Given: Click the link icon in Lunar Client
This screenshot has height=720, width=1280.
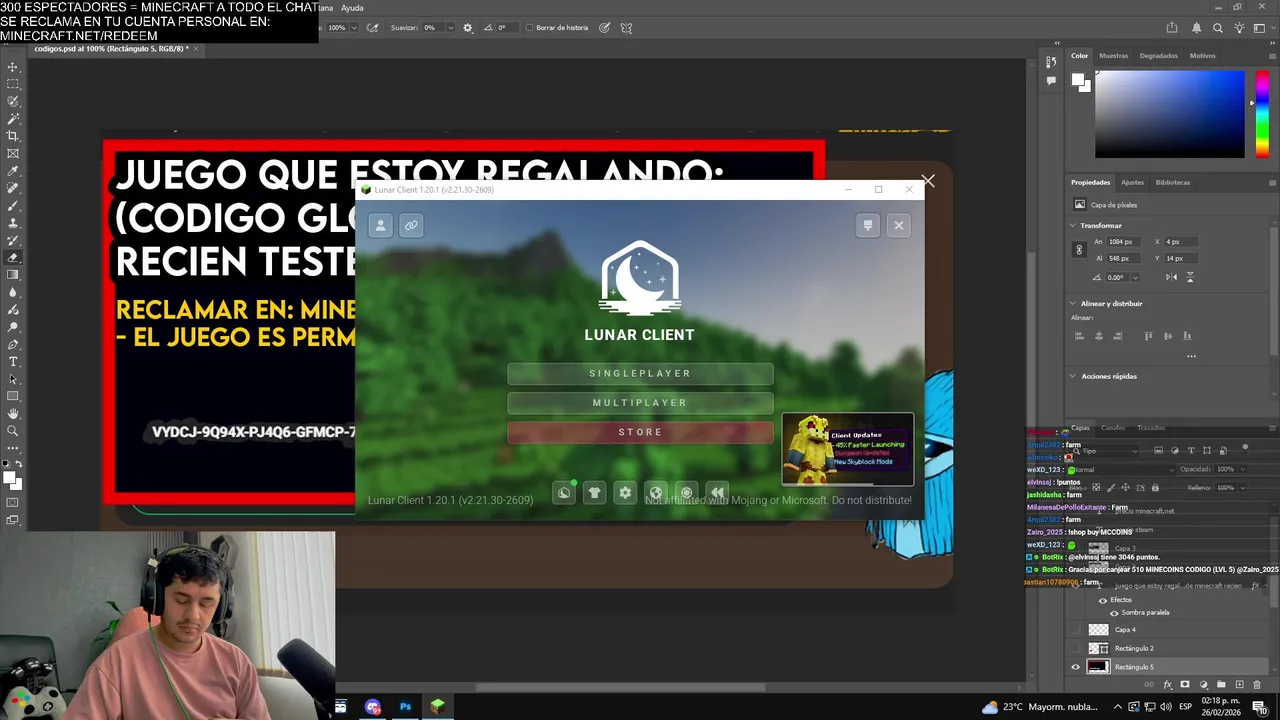Looking at the screenshot, I should point(410,225).
